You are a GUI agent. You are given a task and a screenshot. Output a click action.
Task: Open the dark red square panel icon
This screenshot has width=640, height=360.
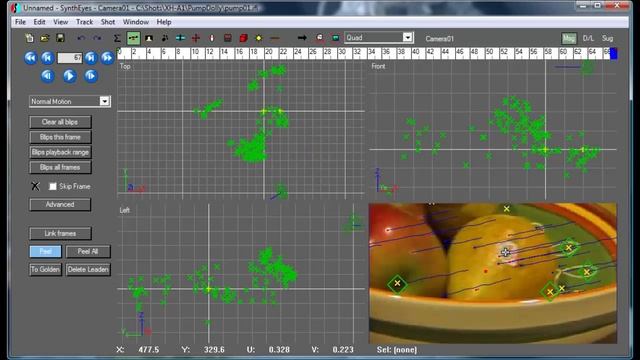point(228,38)
